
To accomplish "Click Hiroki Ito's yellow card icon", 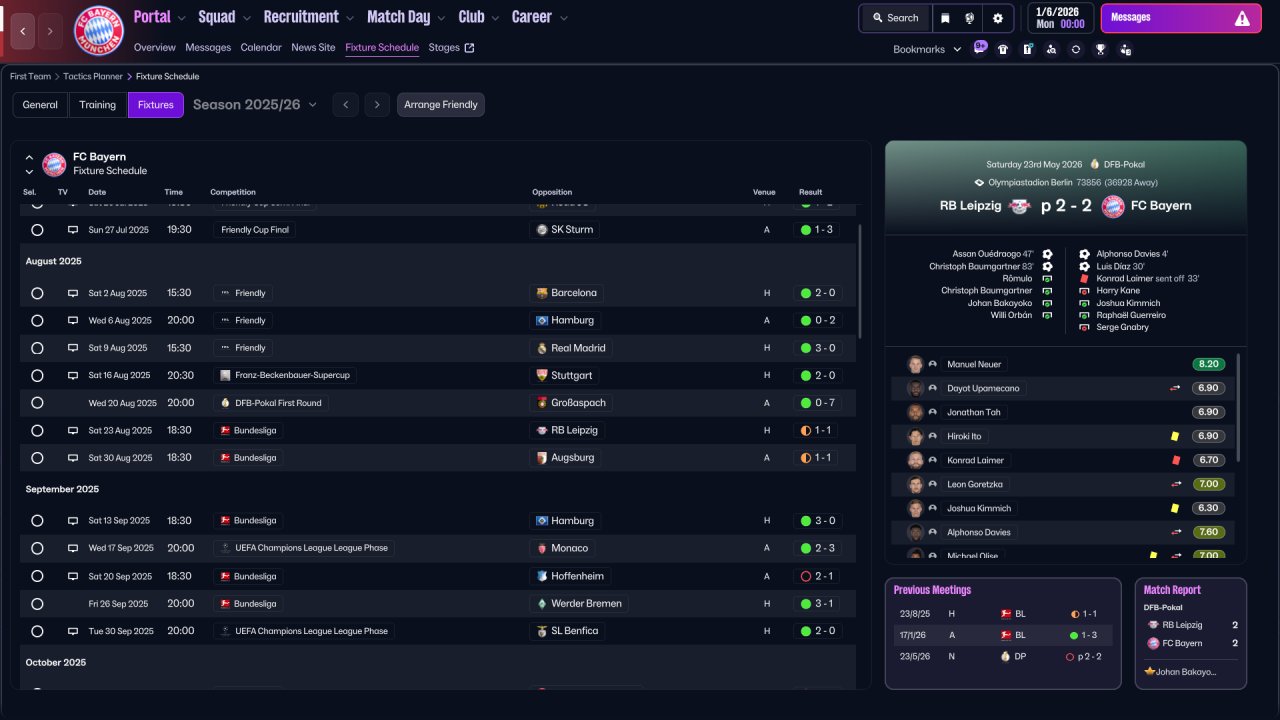I will point(1176,436).
